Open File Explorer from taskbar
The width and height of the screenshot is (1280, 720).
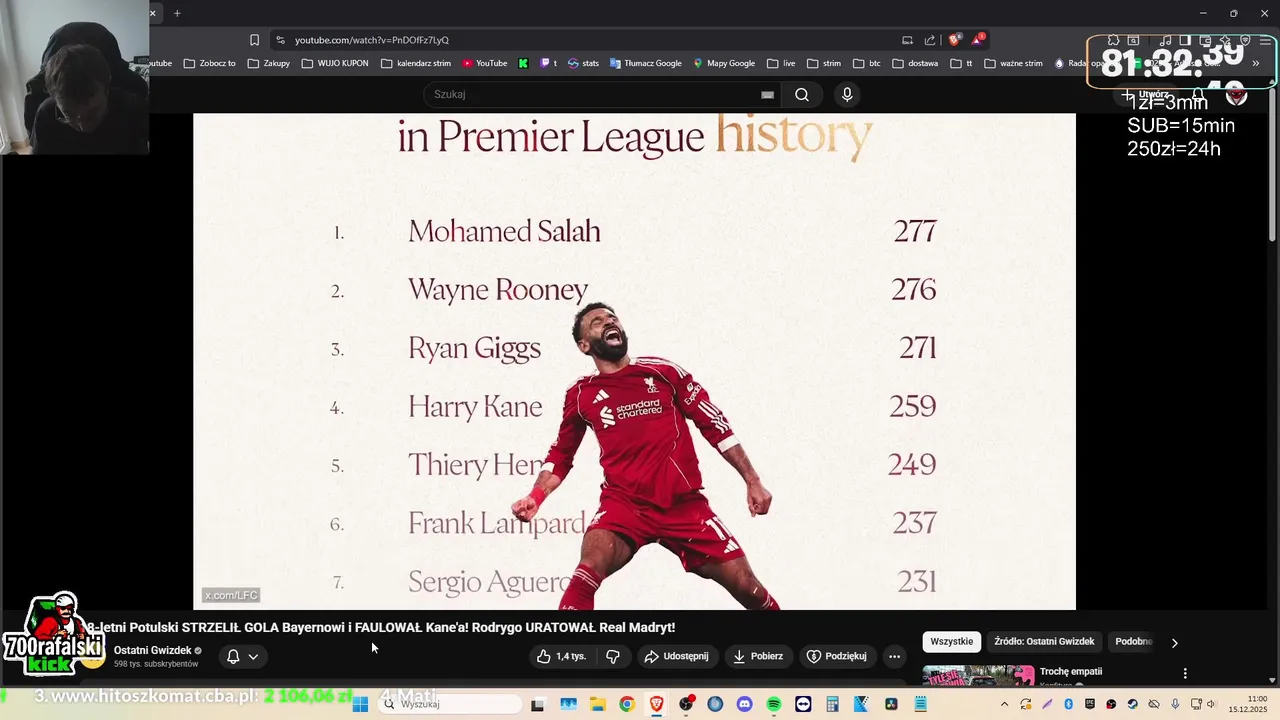click(597, 704)
